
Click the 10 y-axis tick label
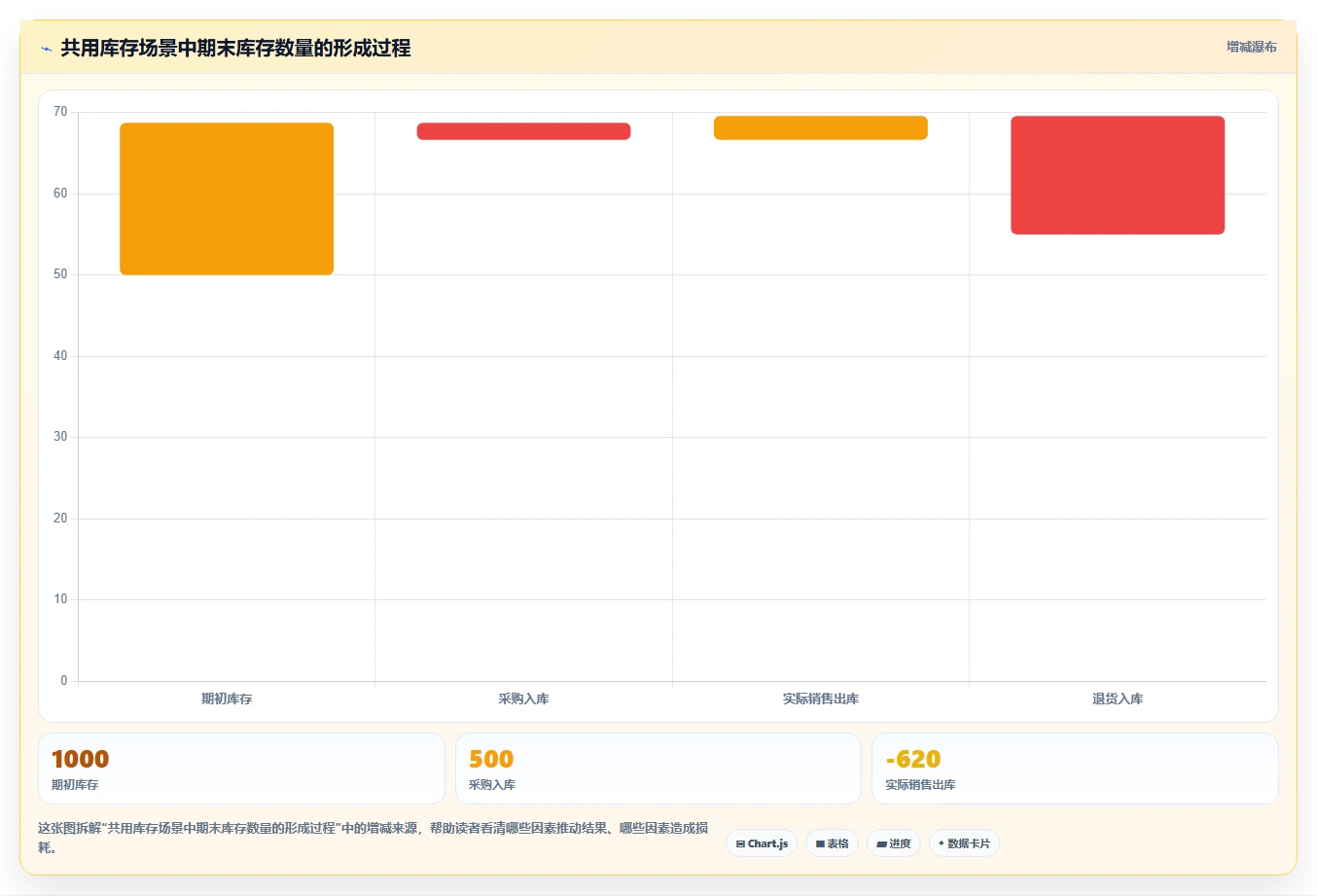(x=60, y=599)
